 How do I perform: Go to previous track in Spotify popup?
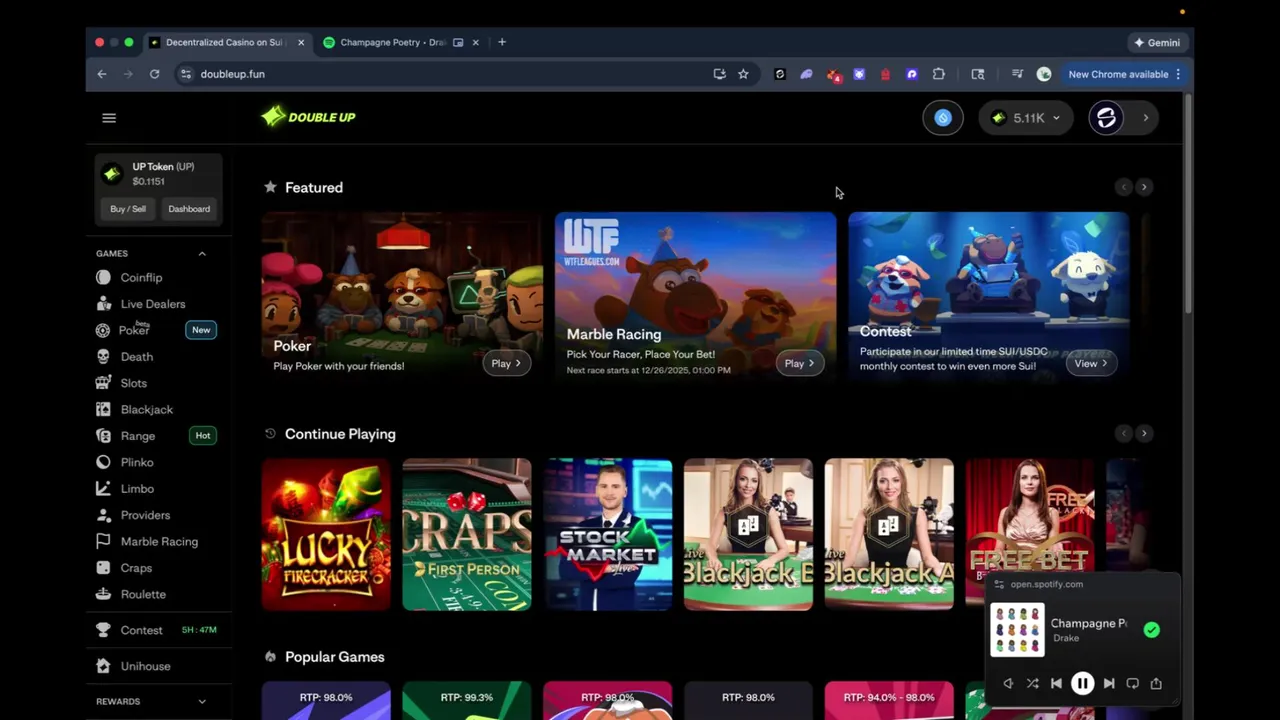[x=1056, y=683]
